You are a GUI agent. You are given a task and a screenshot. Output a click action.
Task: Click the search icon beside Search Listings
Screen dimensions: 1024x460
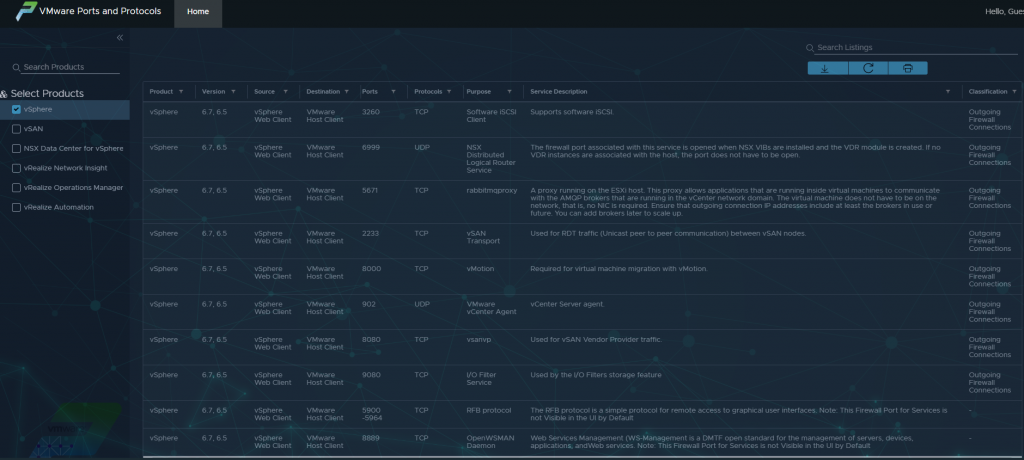pos(810,48)
